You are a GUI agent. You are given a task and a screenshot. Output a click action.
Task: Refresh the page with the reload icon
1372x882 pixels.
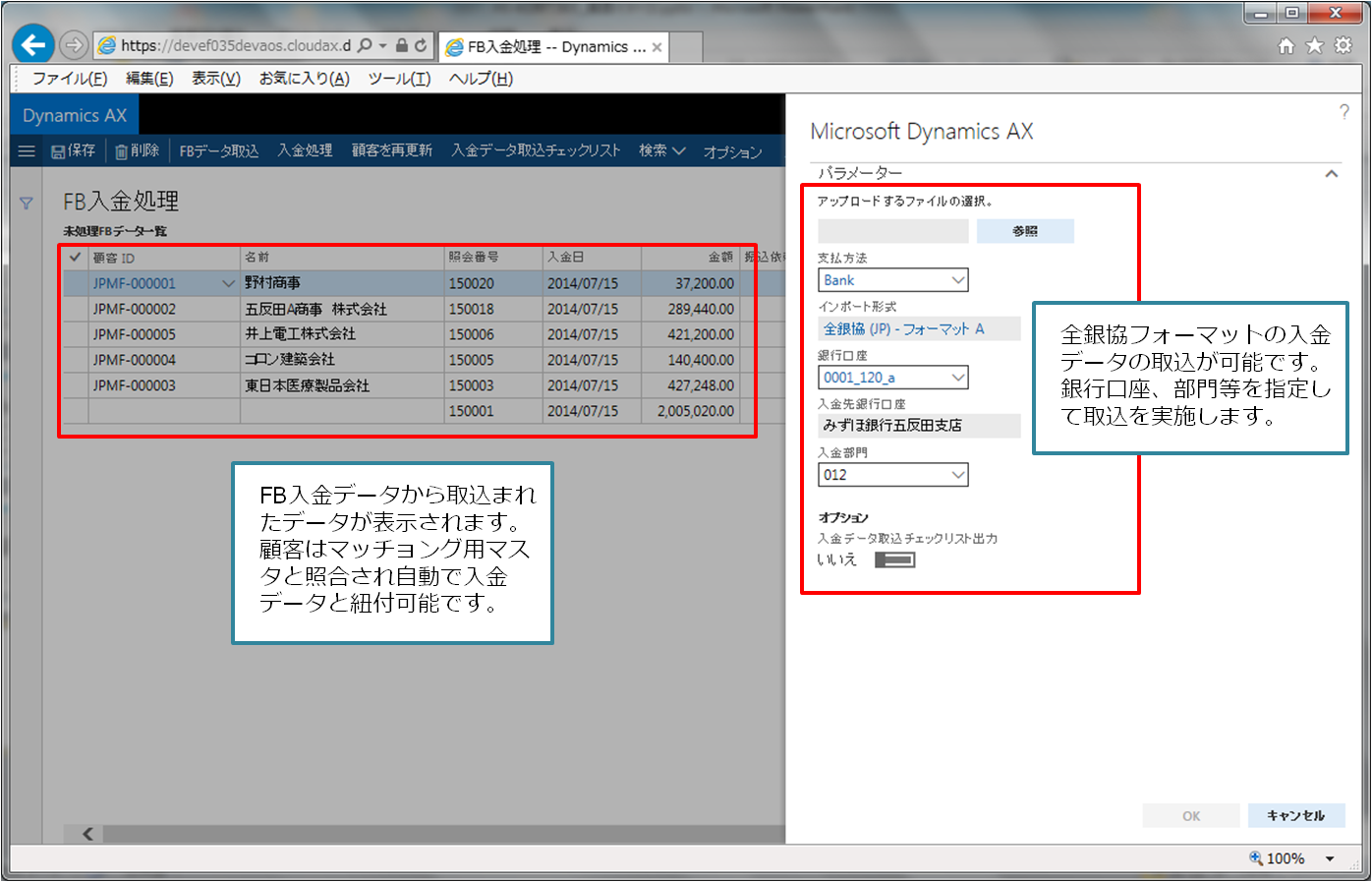click(x=421, y=45)
